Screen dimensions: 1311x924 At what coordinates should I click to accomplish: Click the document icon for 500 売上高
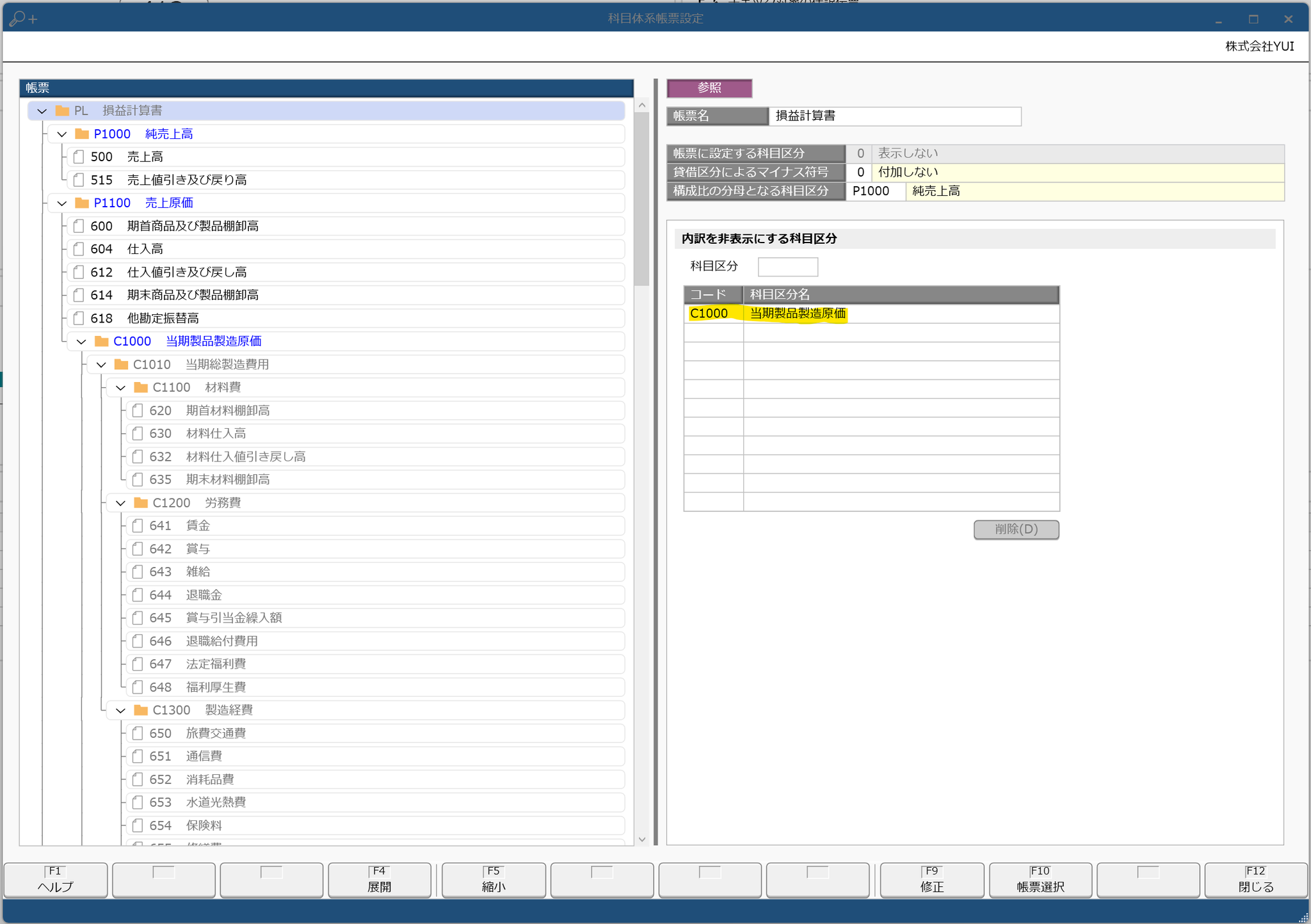click(79, 157)
